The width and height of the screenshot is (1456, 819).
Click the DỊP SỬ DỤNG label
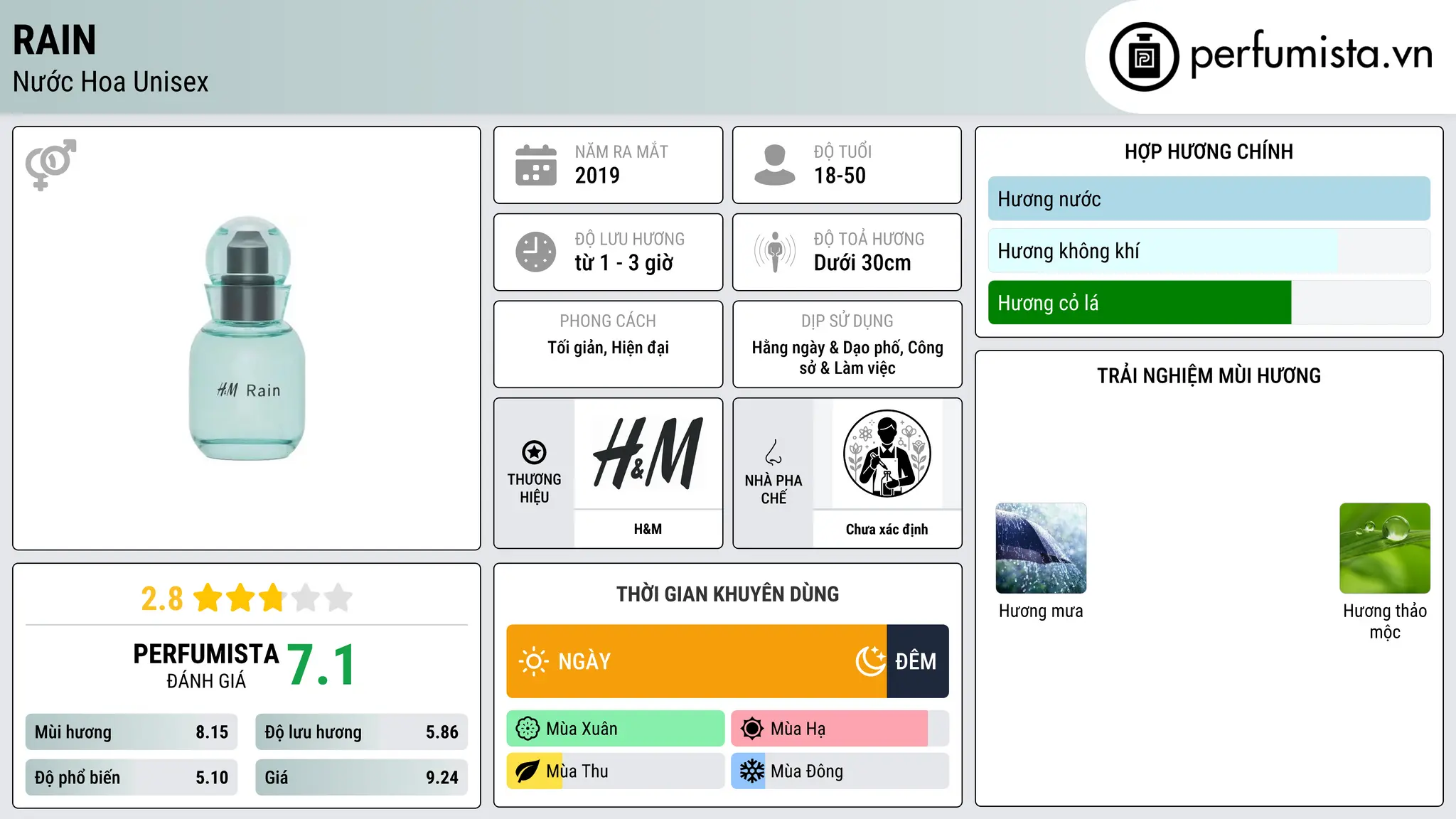pos(847,321)
